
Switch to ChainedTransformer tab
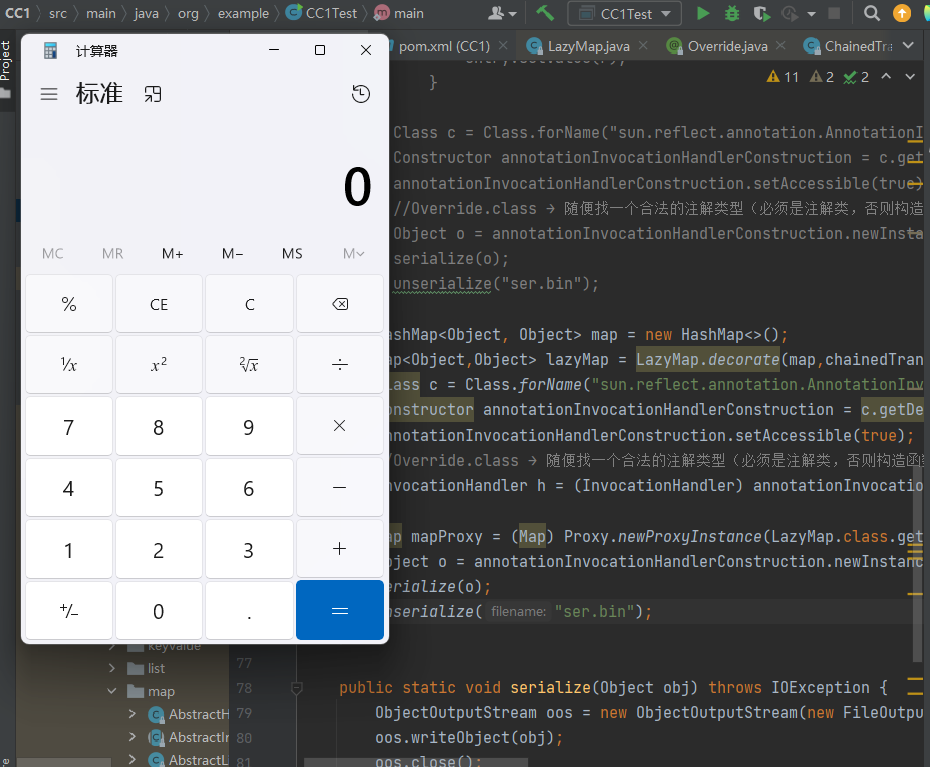[x=848, y=46]
